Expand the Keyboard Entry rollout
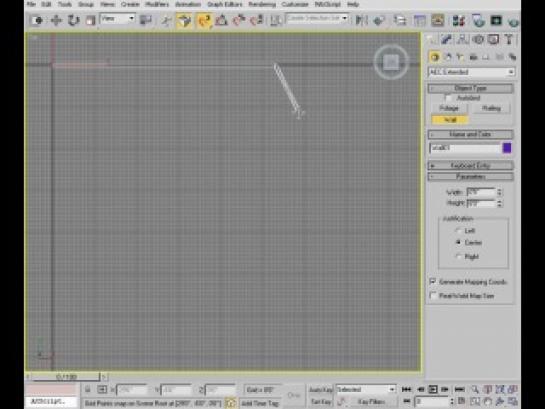Image resolution: width=545 pixels, height=409 pixels. click(471, 165)
